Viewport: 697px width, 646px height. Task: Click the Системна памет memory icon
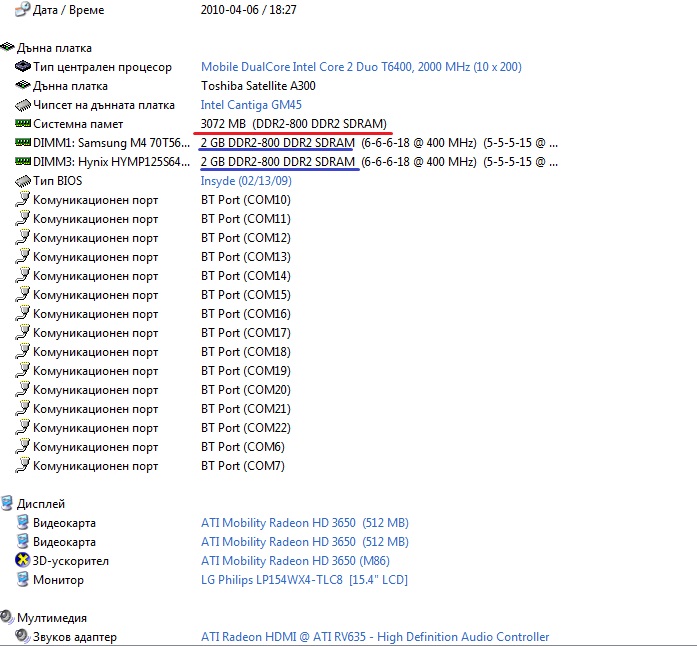point(23,124)
